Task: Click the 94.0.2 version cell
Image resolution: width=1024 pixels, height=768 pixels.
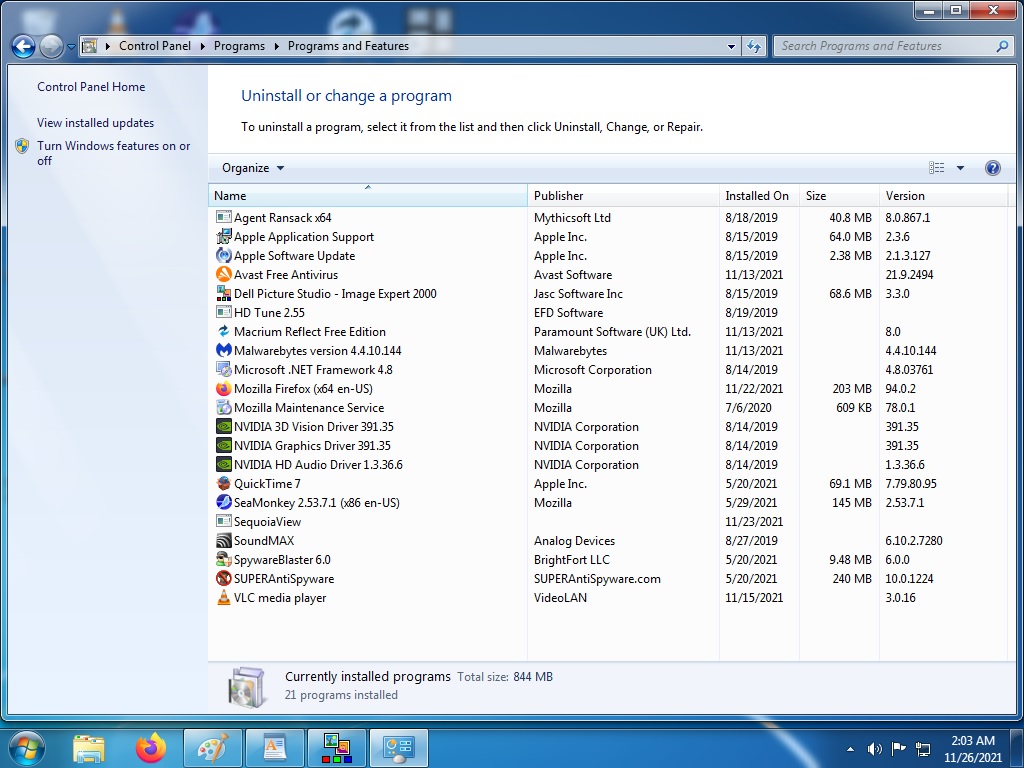Action: click(901, 389)
